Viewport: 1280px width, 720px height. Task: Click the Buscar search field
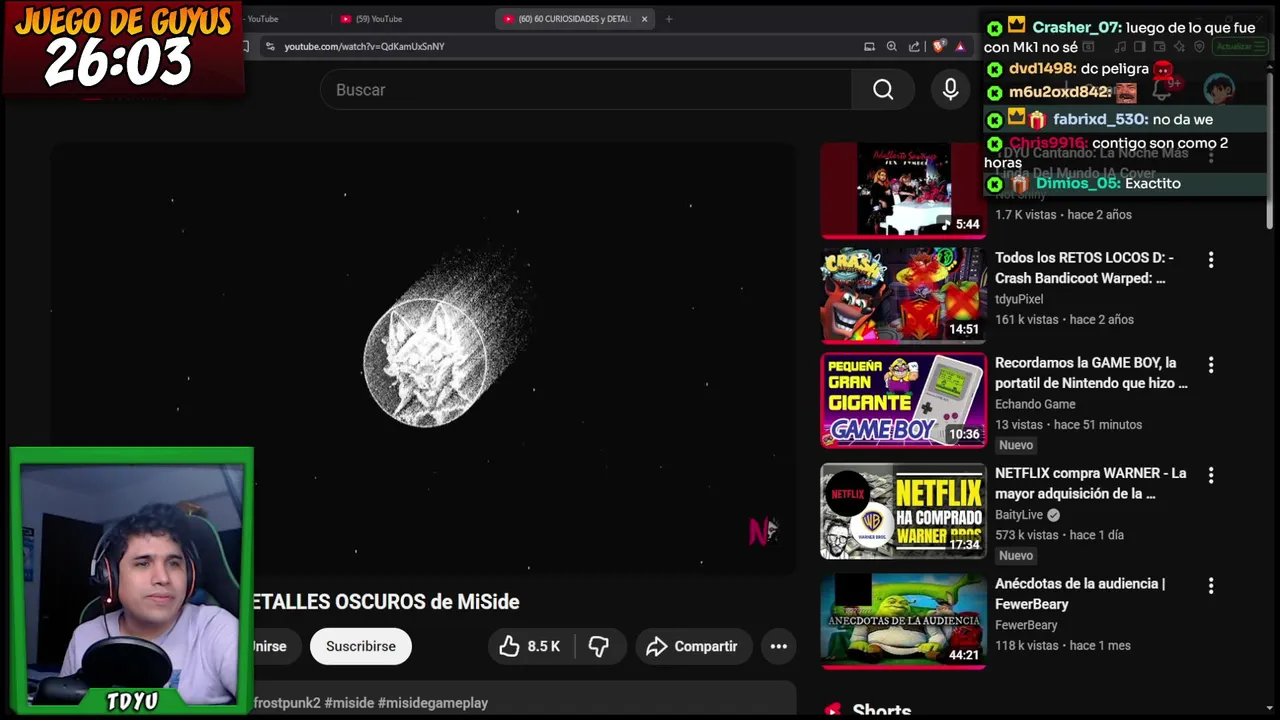point(586,90)
